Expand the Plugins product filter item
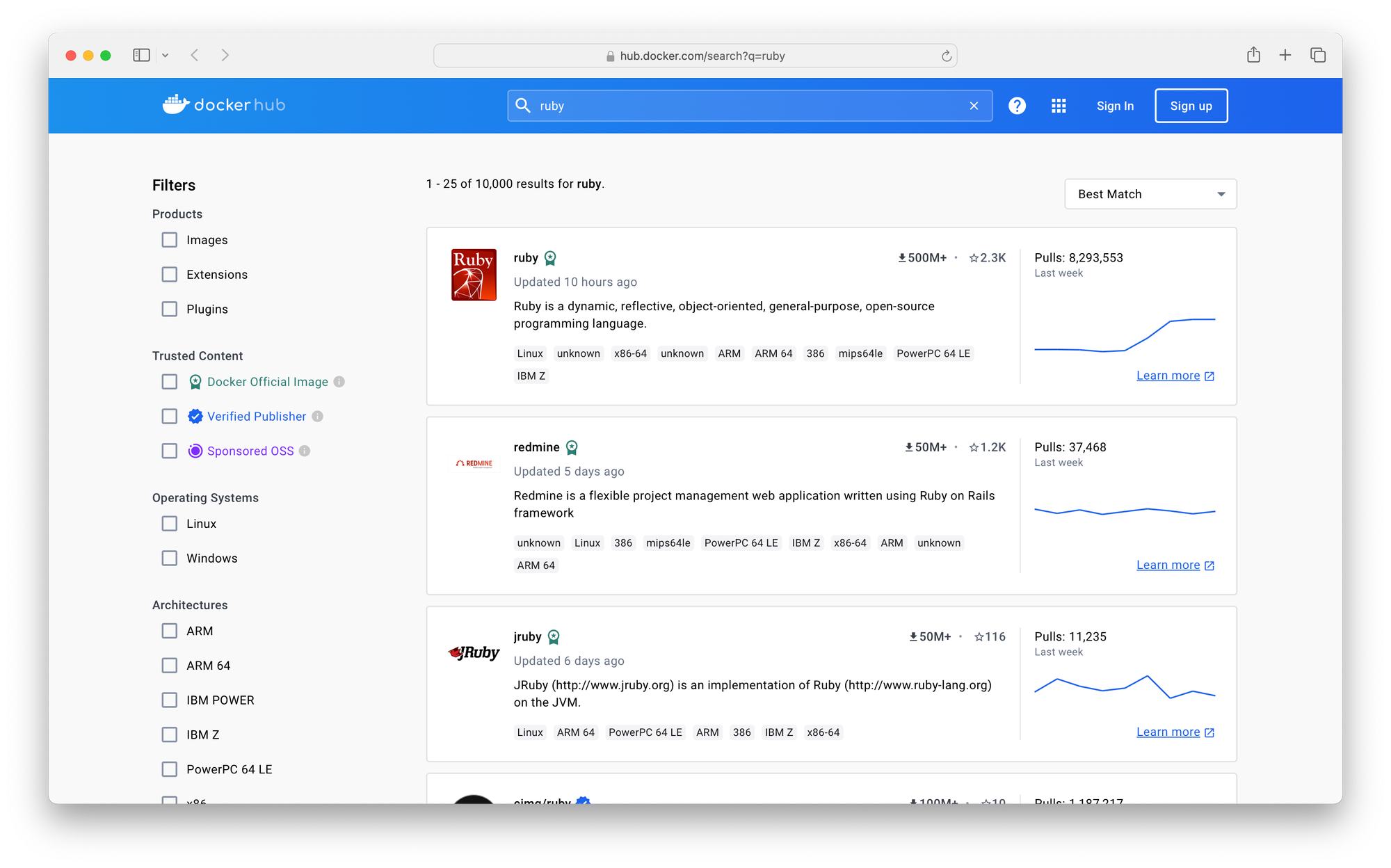 tap(170, 309)
